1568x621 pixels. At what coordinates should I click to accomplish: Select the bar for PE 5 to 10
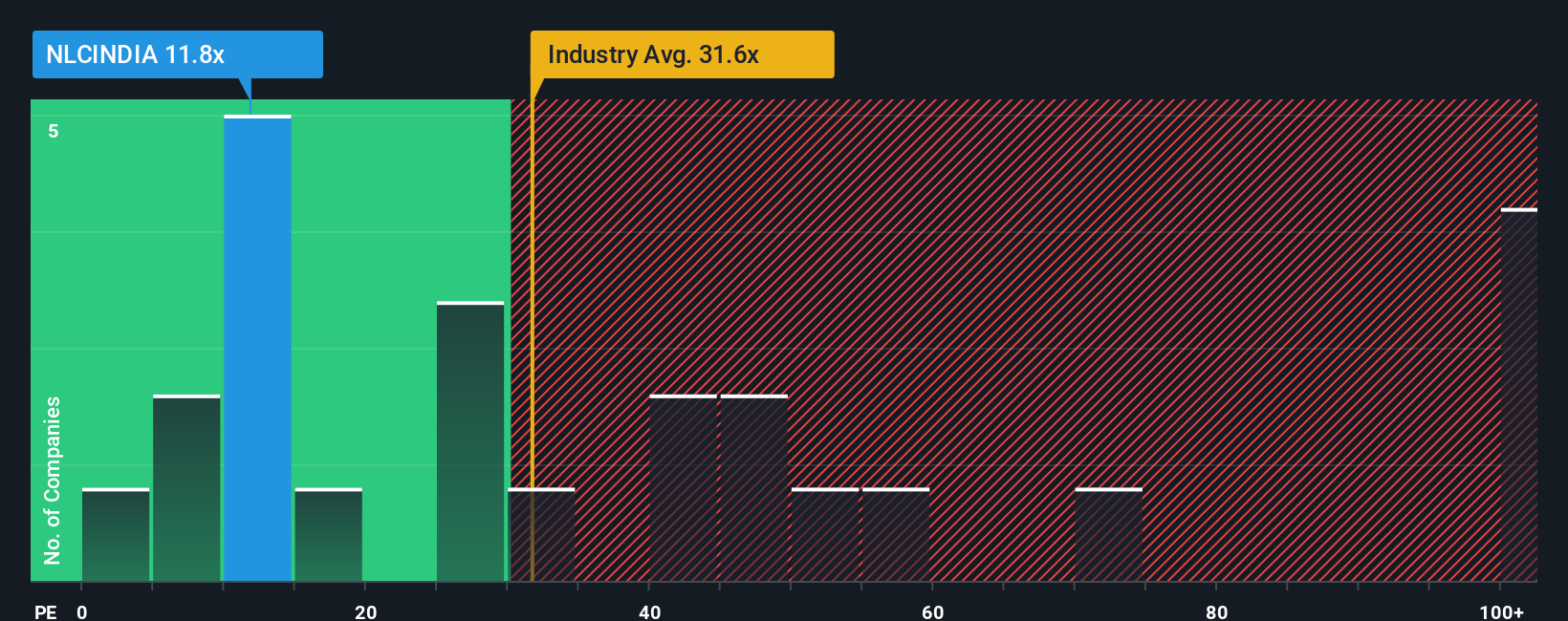pos(186,487)
